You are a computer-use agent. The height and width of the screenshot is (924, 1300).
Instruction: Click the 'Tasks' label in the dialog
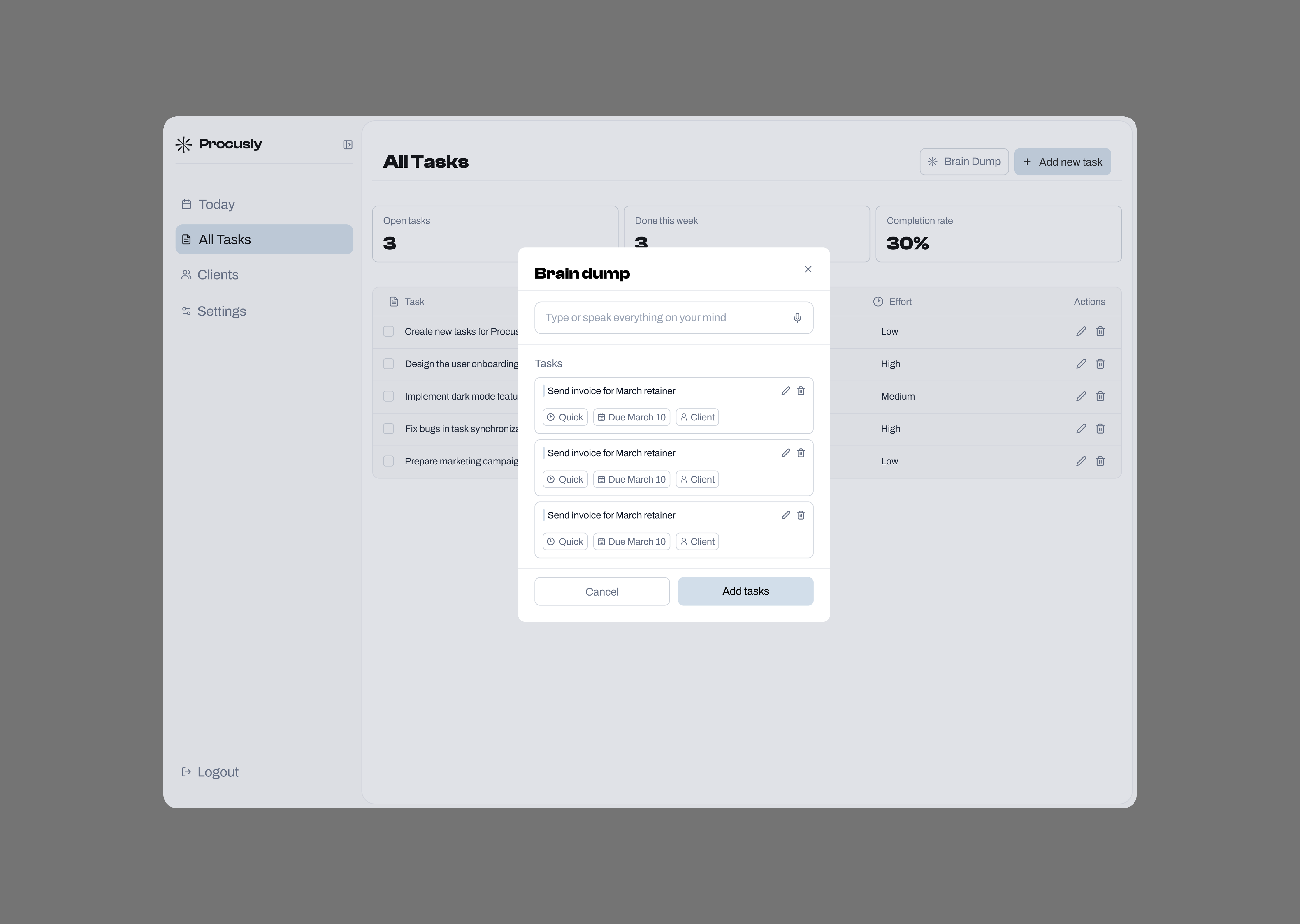coord(548,364)
